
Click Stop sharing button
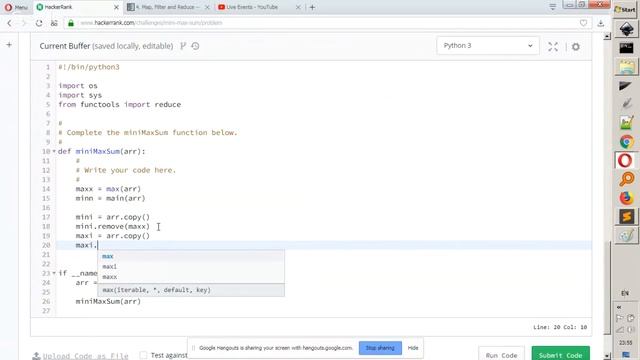click(380, 348)
